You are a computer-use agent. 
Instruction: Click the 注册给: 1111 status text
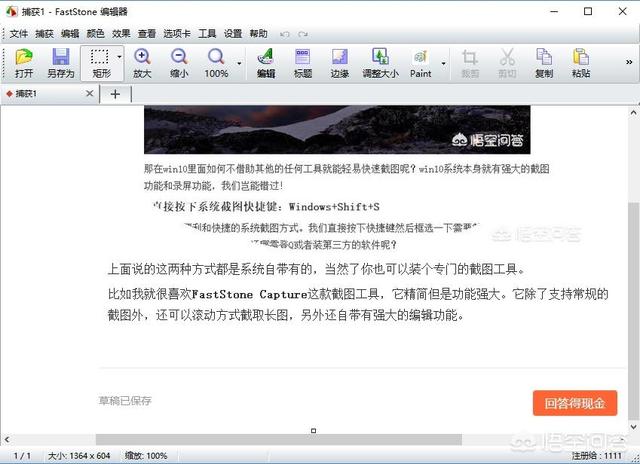[x=596, y=456]
